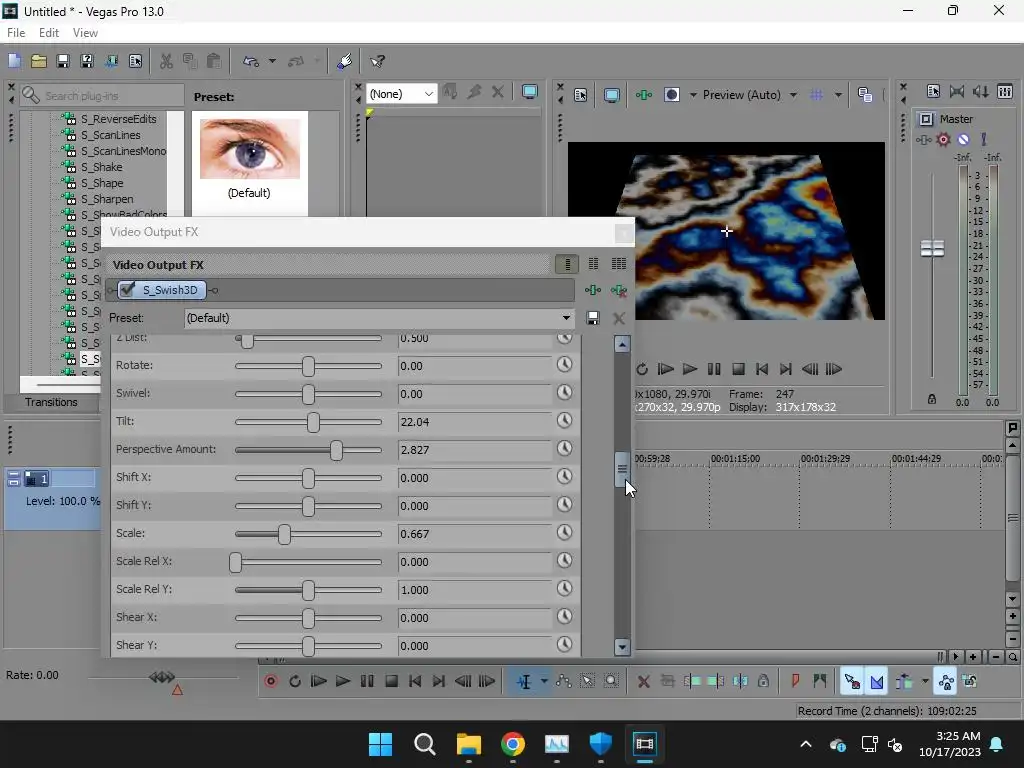Open the View menu
The height and width of the screenshot is (768, 1024).
click(x=85, y=33)
